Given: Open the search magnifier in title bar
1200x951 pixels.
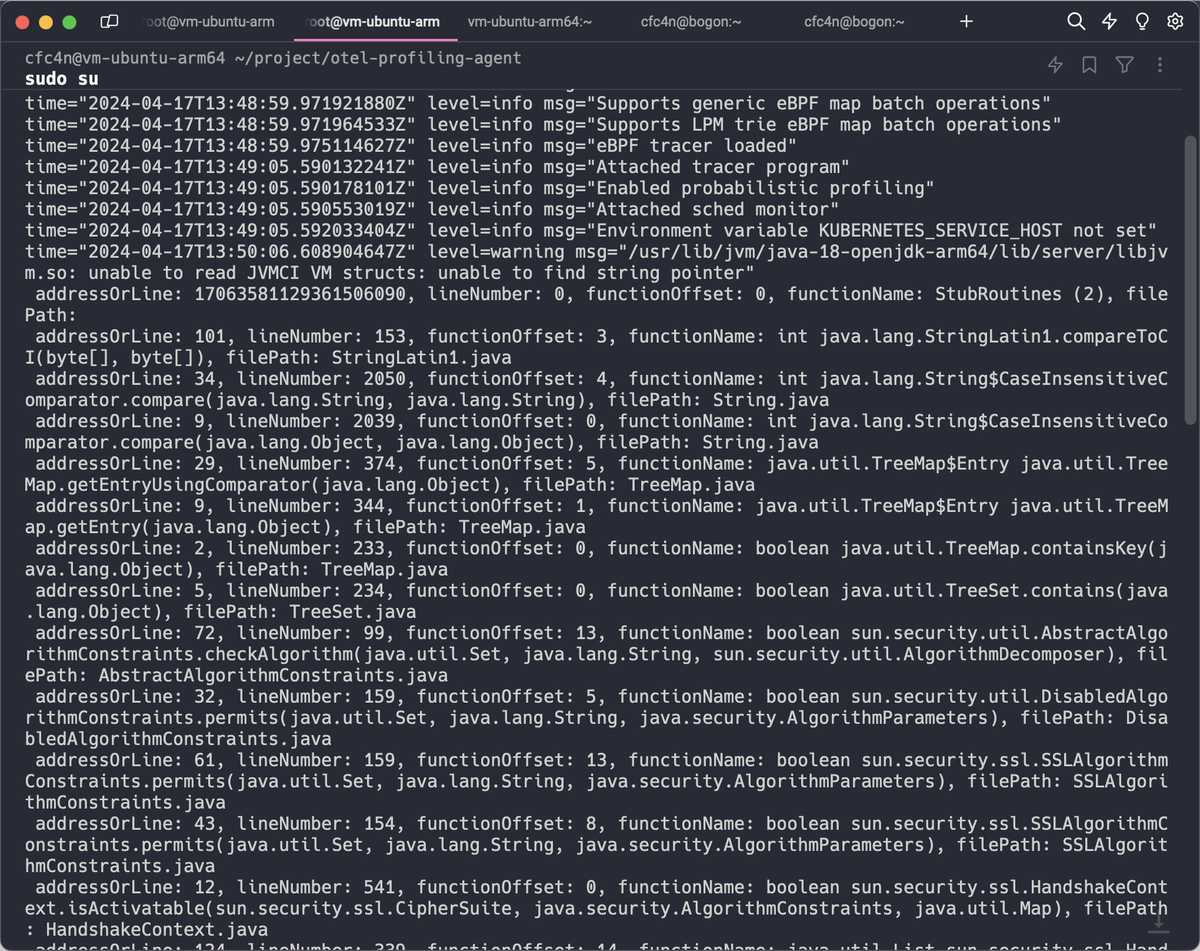Looking at the screenshot, I should pos(1076,21).
